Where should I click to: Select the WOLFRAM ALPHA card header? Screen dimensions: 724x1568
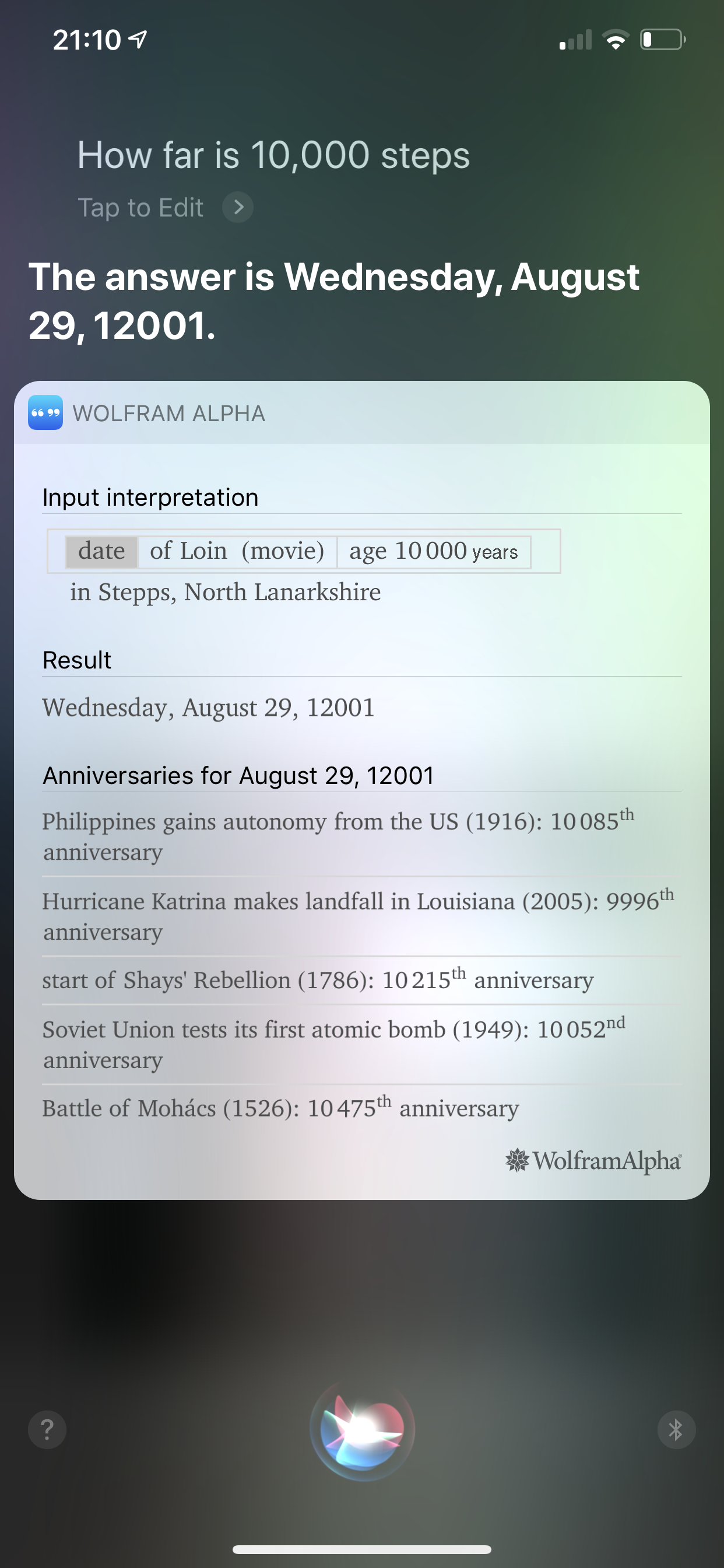pyautogui.click(x=362, y=412)
